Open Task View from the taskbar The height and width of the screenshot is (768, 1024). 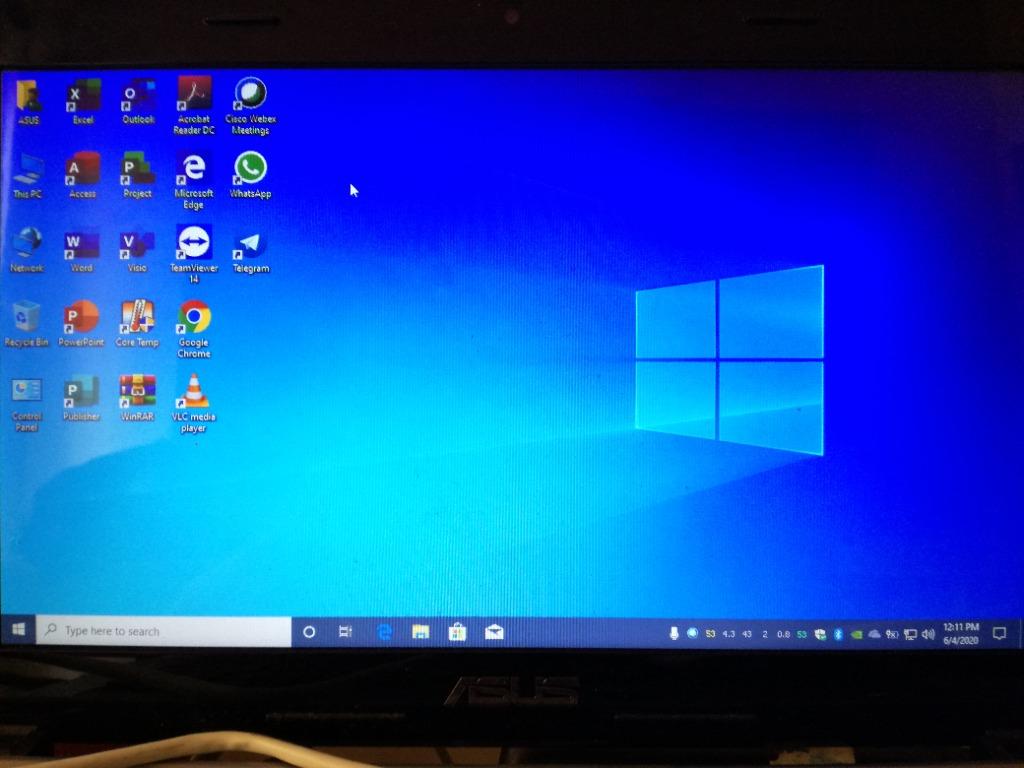[x=345, y=632]
